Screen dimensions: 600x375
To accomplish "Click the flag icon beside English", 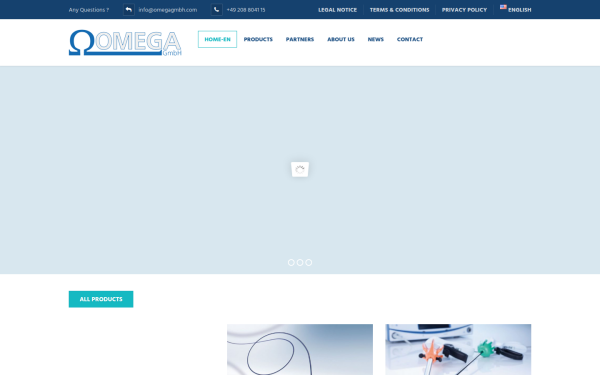I will coord(503,7).
